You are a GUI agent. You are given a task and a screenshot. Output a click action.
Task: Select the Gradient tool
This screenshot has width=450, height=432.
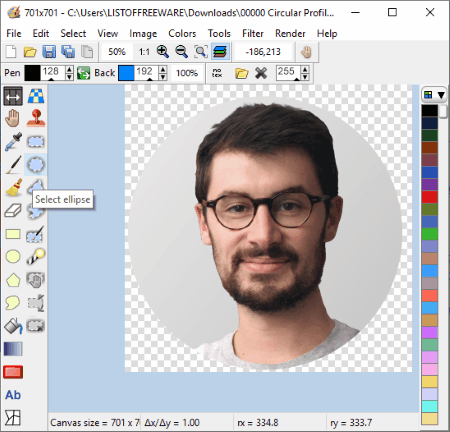pyautogui.click(x=13, y=349)
